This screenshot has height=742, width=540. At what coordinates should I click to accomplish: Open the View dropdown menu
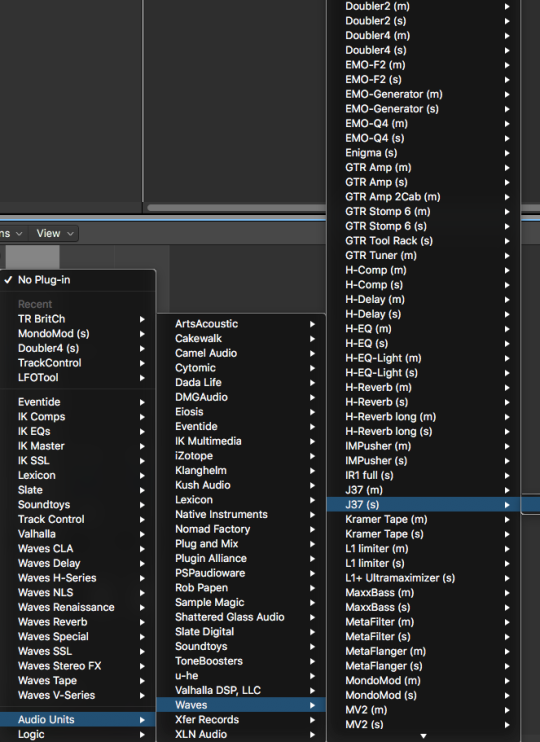tap(54, 233)
